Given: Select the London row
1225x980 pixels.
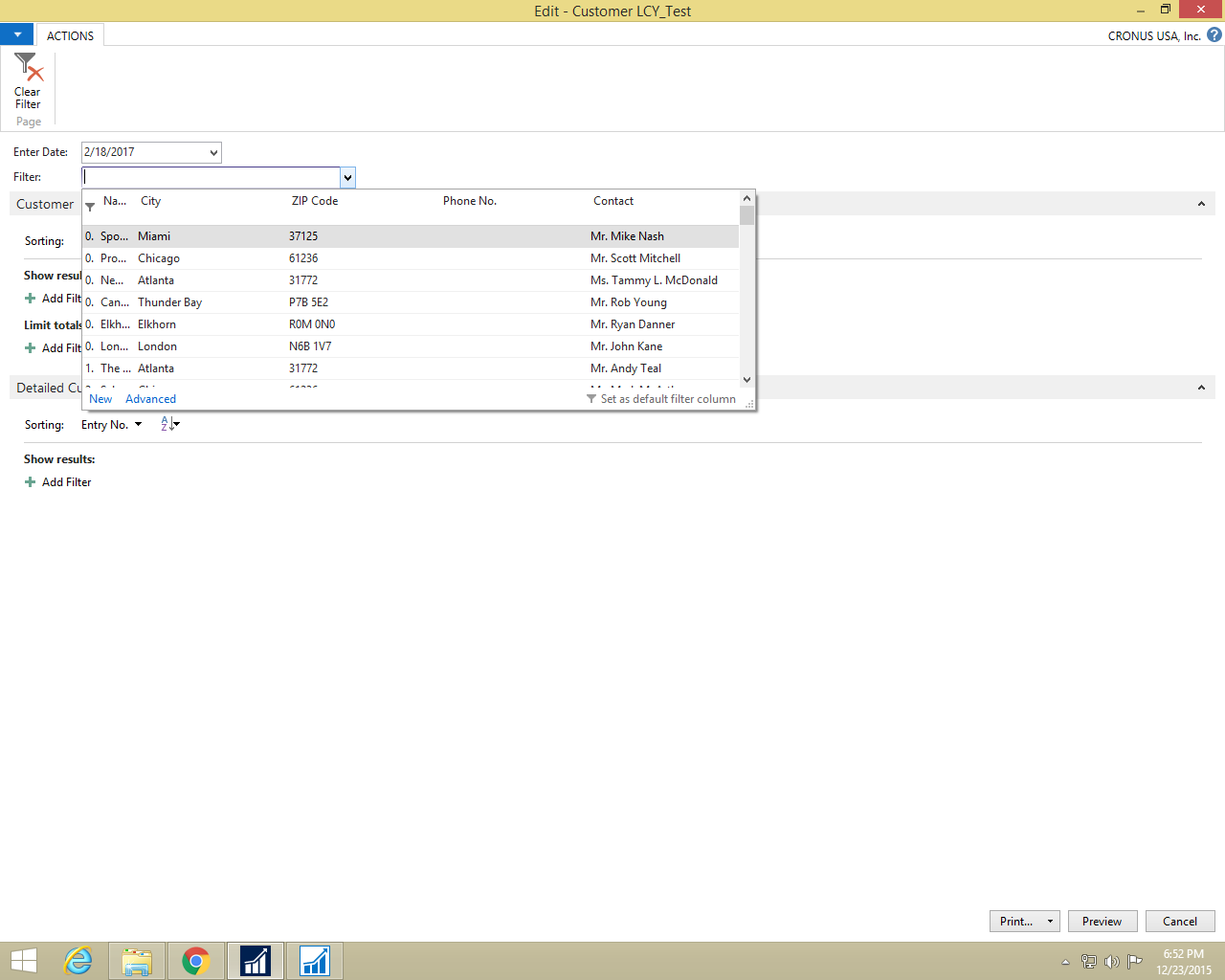Looking at the screenshot, I should pos(411,346).
